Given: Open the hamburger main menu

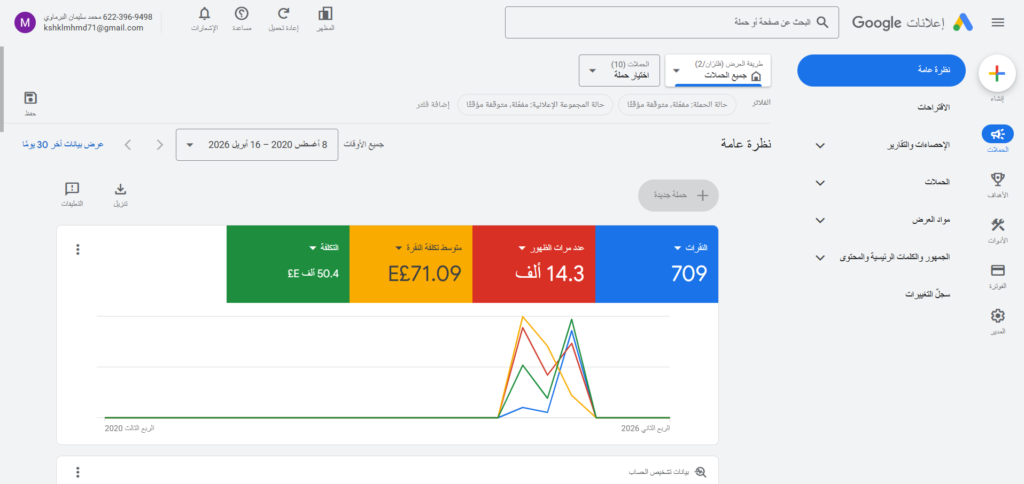Looking at the screenshot, I should coord(997,22).
